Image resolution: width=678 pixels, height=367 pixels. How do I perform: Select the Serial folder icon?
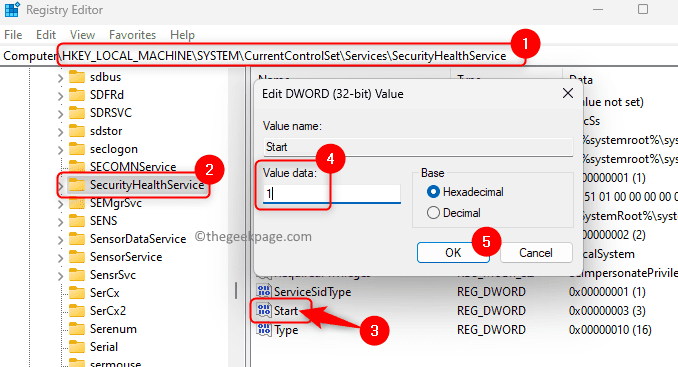[x=77, y=347]
